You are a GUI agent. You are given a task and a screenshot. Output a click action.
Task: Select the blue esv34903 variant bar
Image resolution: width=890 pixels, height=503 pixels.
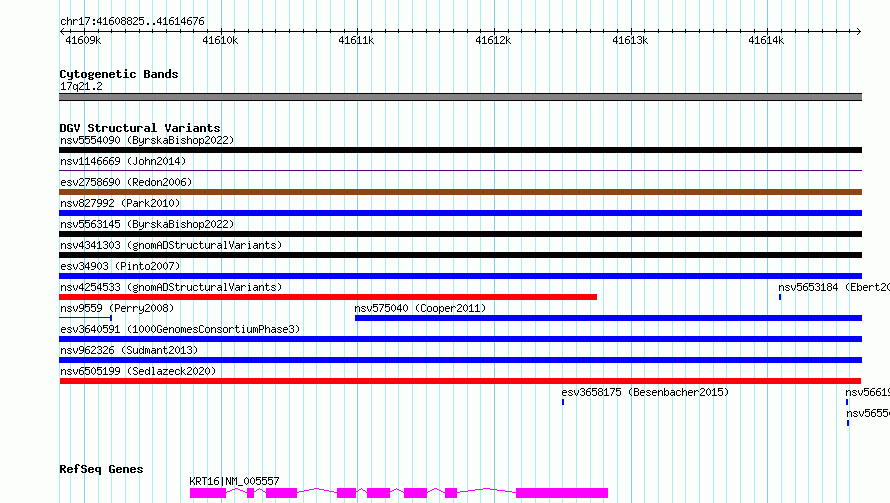460,276
